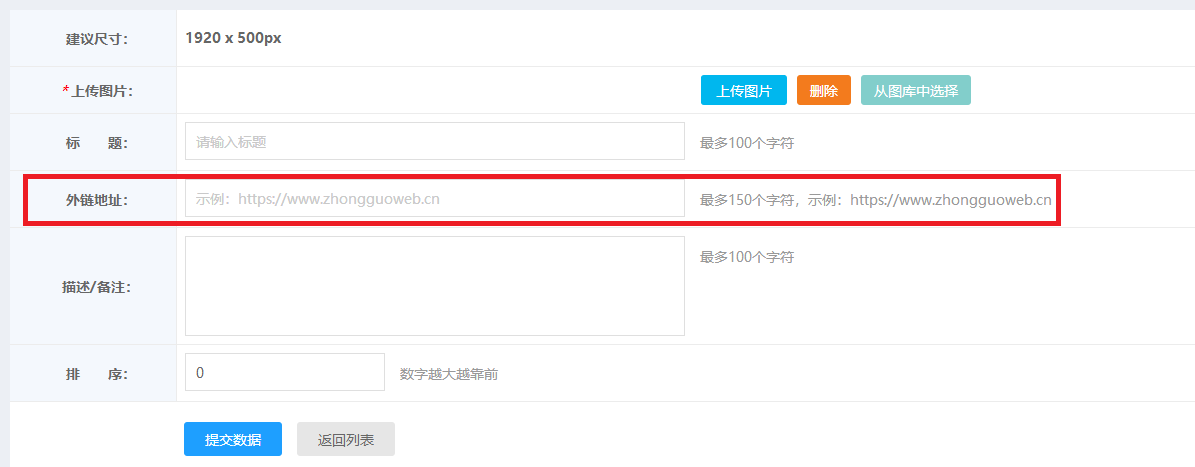Click the 数字越大越靠前 sorting hint
Viewport: 1195px width, 467px height.
[x=449, y=374]
